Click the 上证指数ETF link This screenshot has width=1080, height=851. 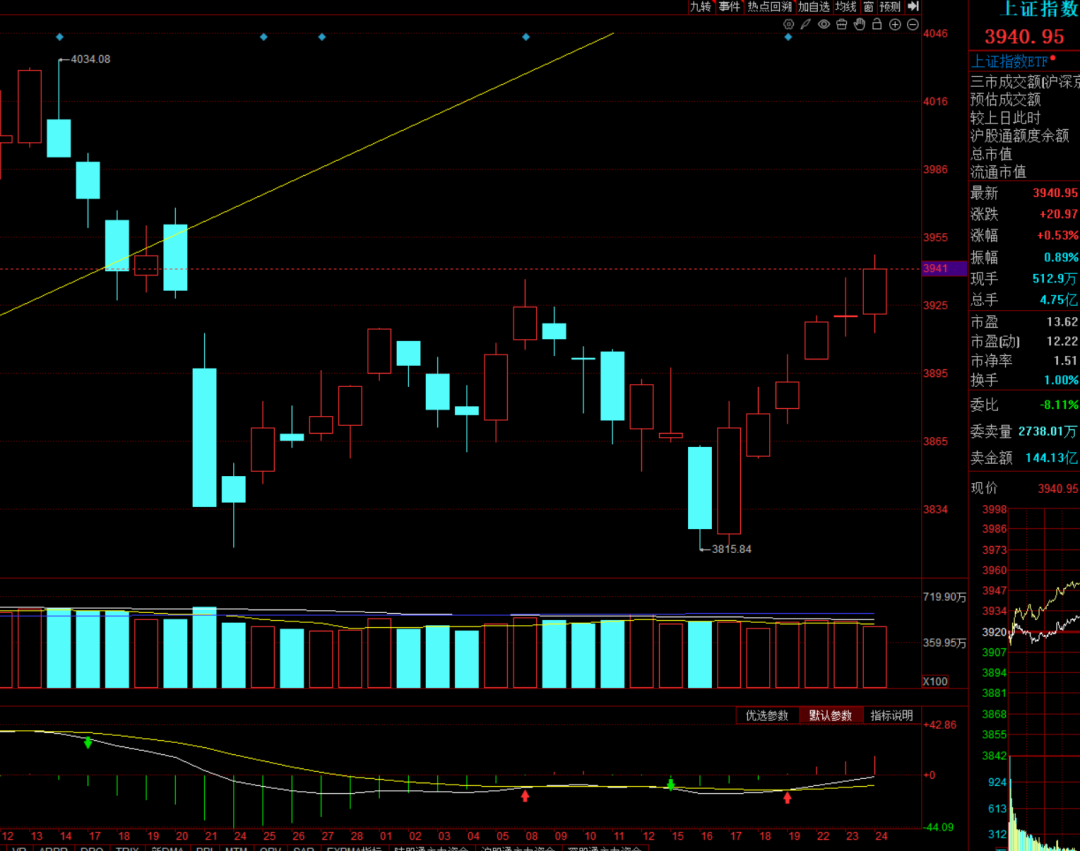[x=1010, y=60]
